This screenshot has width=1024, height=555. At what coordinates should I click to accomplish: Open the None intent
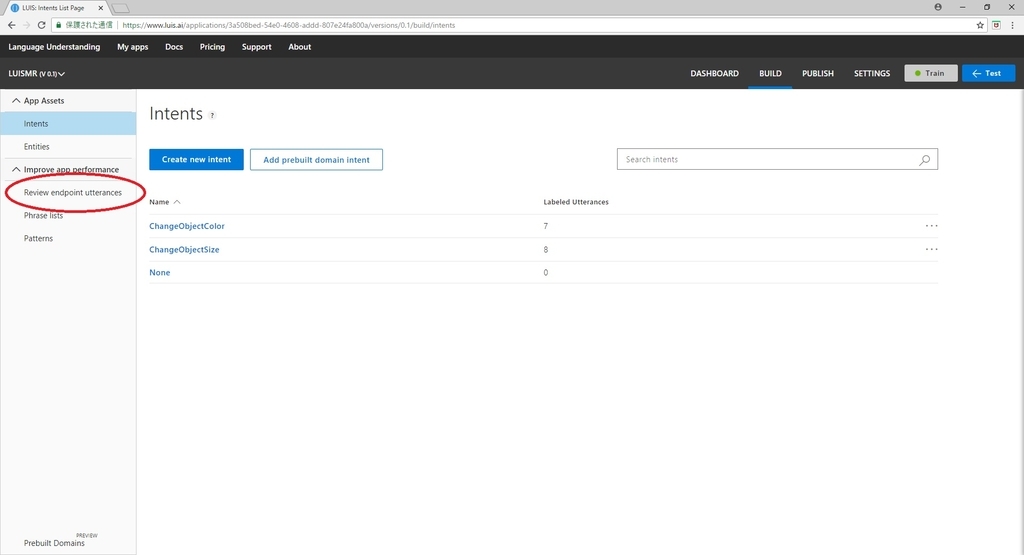[159, 272]
